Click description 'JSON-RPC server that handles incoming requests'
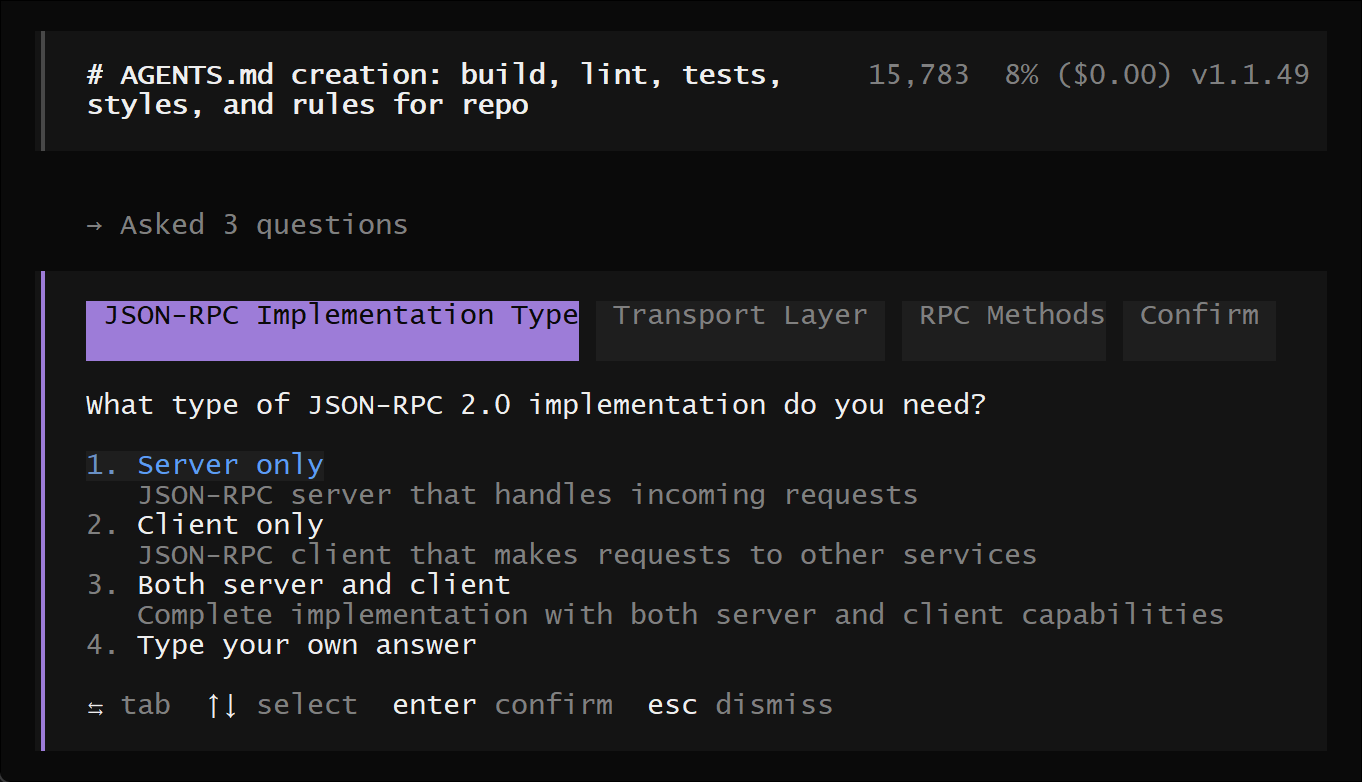Screen dimensions: 1362x782 click(x=527, y=495)
